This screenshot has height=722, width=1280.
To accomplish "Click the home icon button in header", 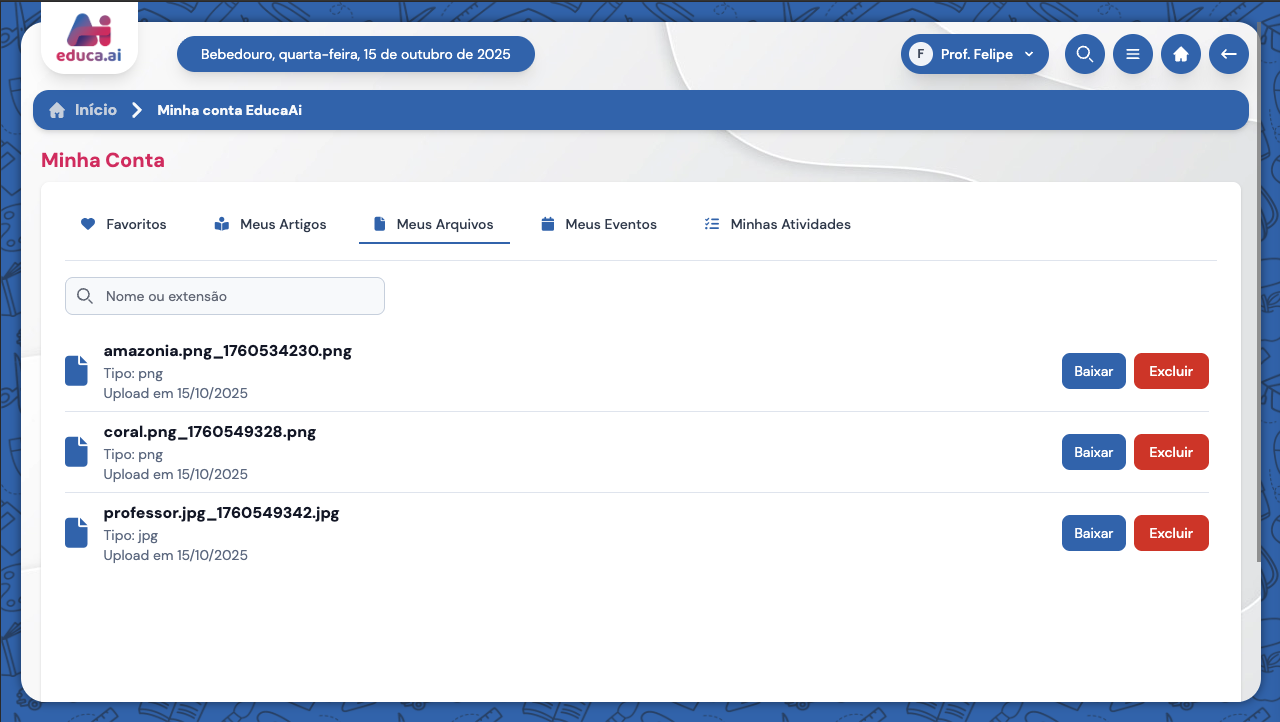I will pyautogui.click(x=1180, y=54).
